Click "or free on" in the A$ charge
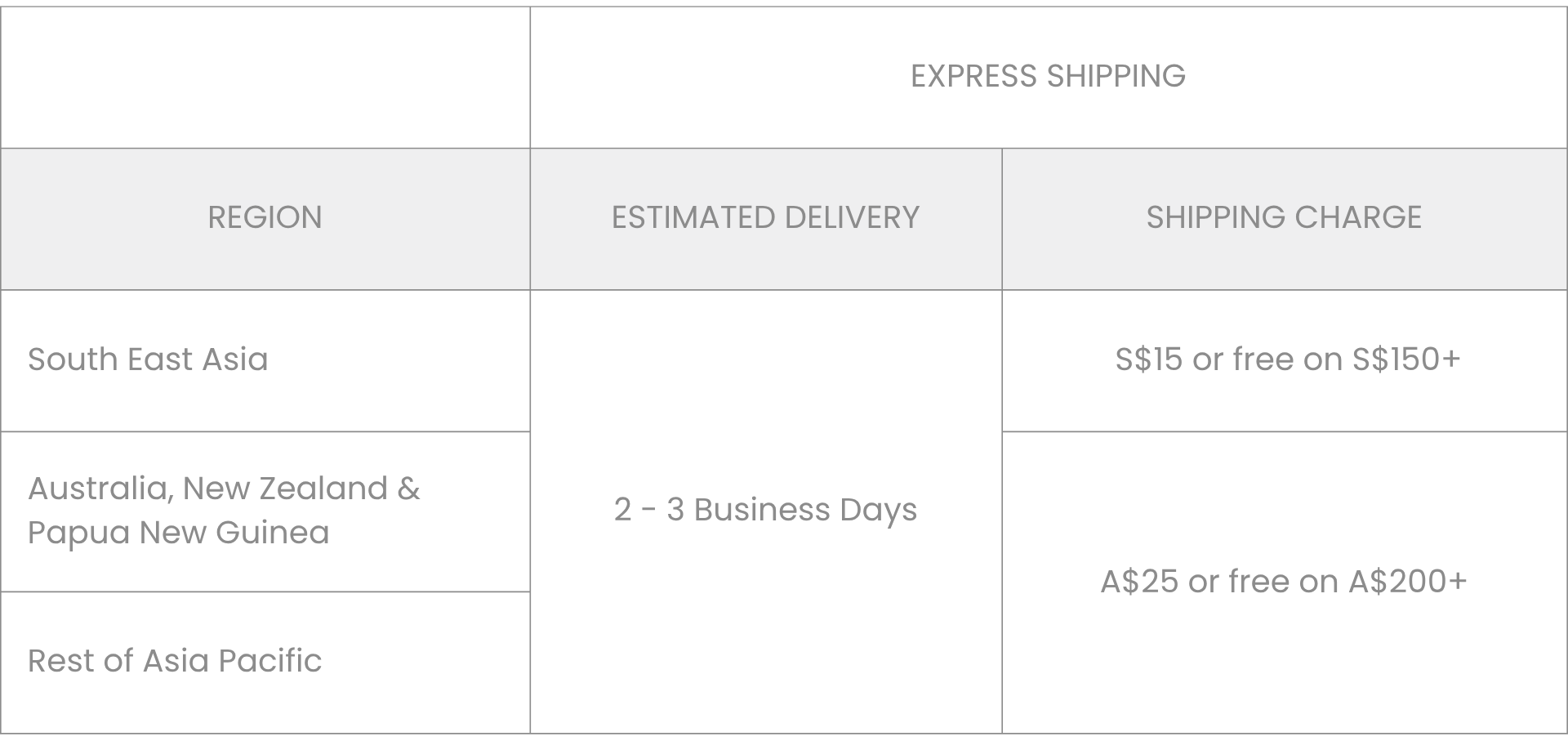The height and width of the screenshot is (741, 1568). click(1263, 582)
